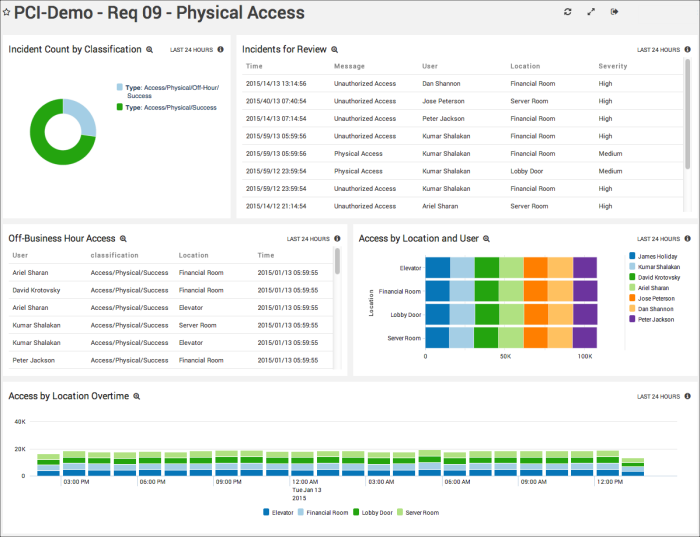
Task: Expand dashboard to full screen
Action: pos(591,12)
